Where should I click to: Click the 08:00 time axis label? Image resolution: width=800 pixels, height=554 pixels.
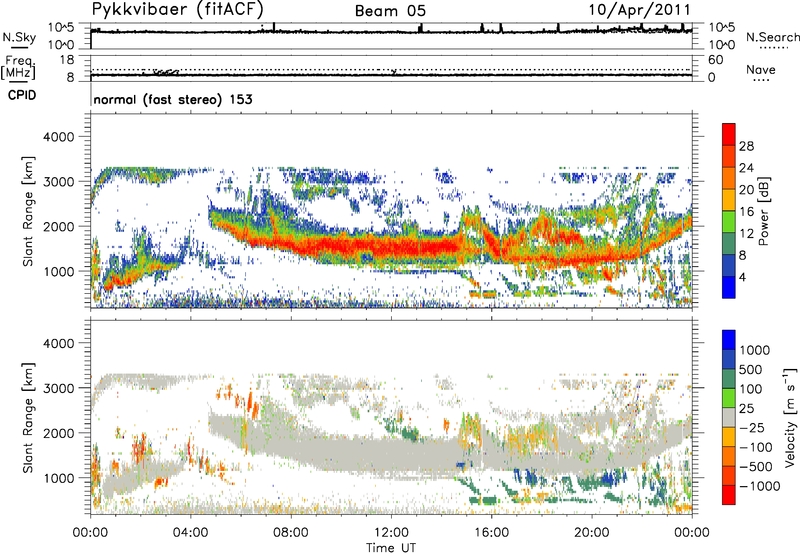291,533
